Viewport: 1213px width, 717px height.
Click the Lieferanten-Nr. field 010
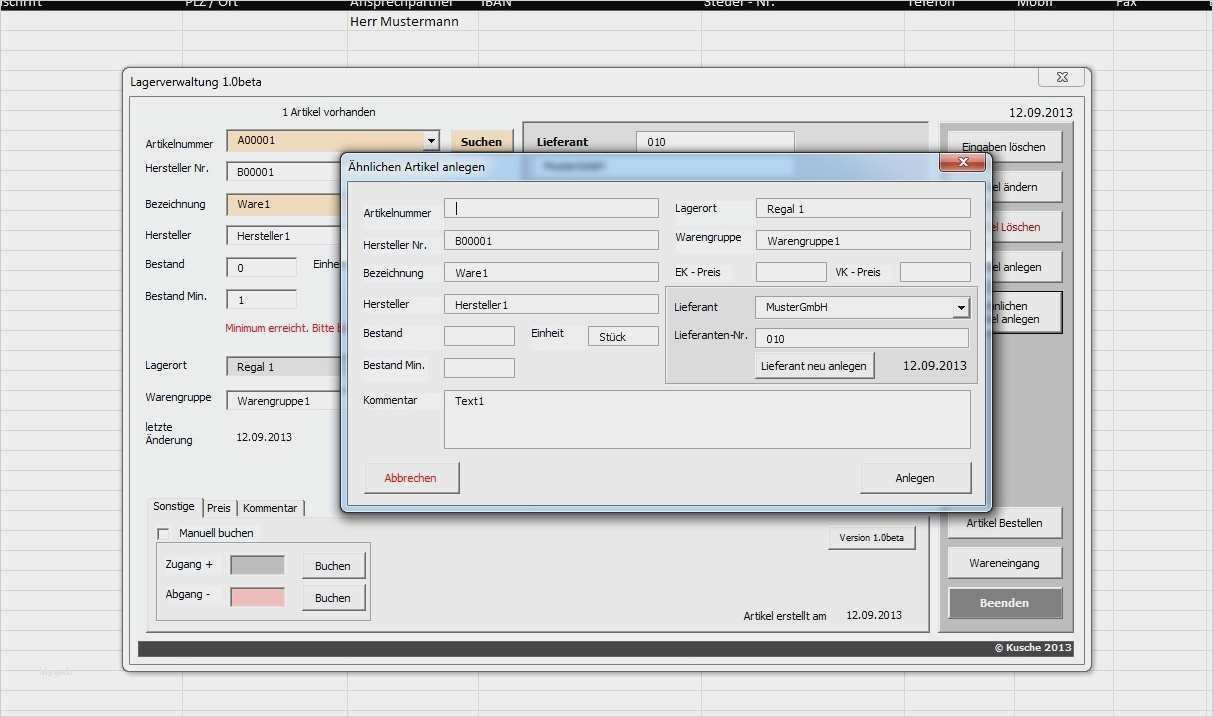pyautogui.click(x=861, y=338)
